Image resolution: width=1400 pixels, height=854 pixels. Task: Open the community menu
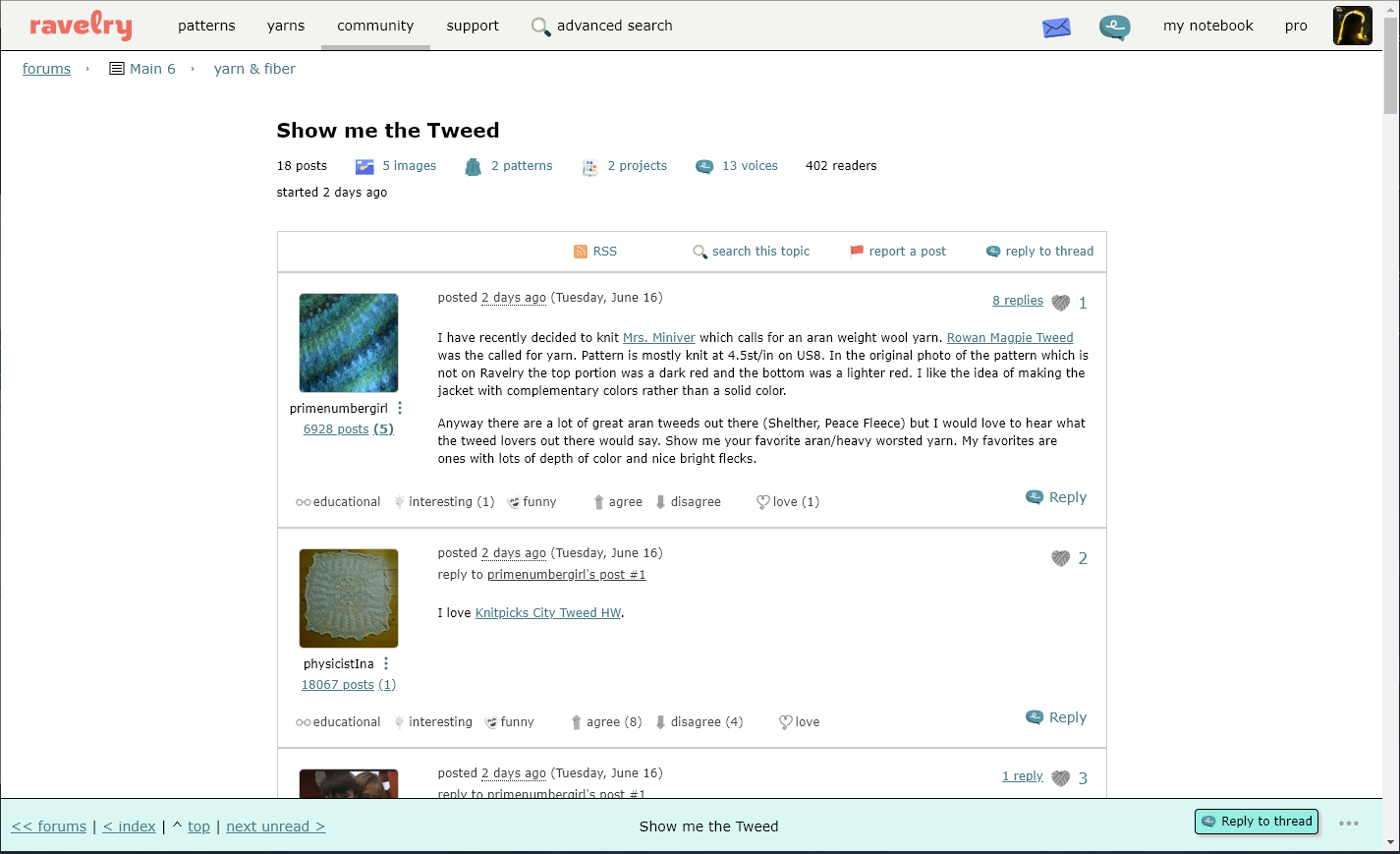point(375,26)
